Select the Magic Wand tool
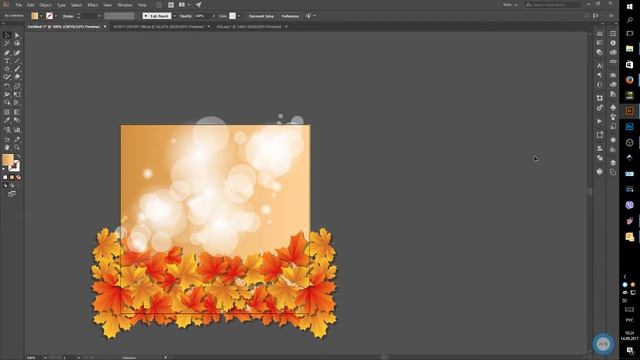The height and width of the screenshot is (360, 640). click(x=7, y=43)
